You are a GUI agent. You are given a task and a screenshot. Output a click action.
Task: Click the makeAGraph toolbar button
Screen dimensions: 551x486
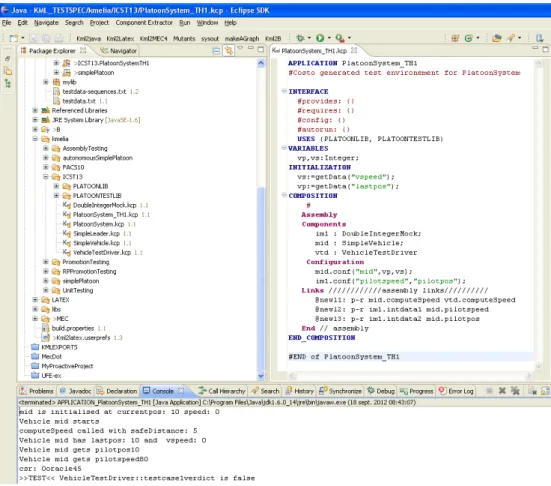pyautogui.click(x=242, y=39)
